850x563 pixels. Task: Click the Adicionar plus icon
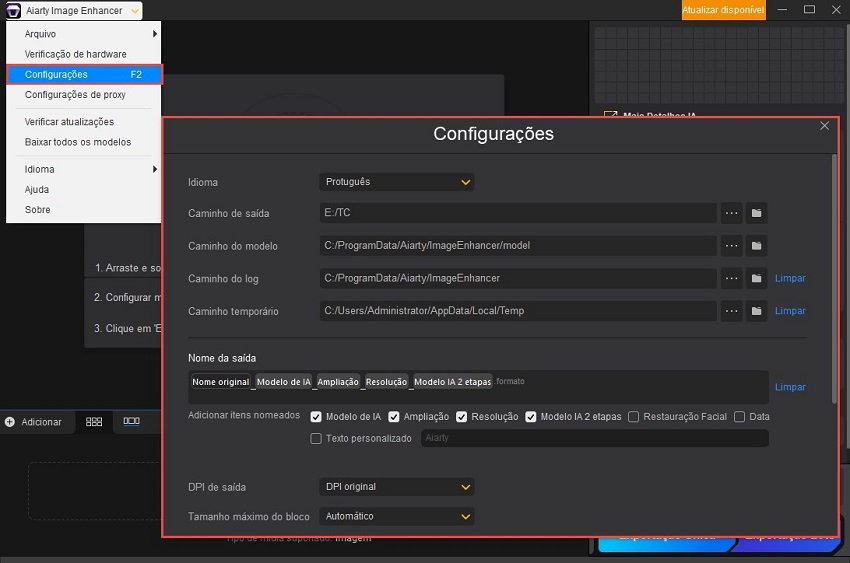pos(10,422)
